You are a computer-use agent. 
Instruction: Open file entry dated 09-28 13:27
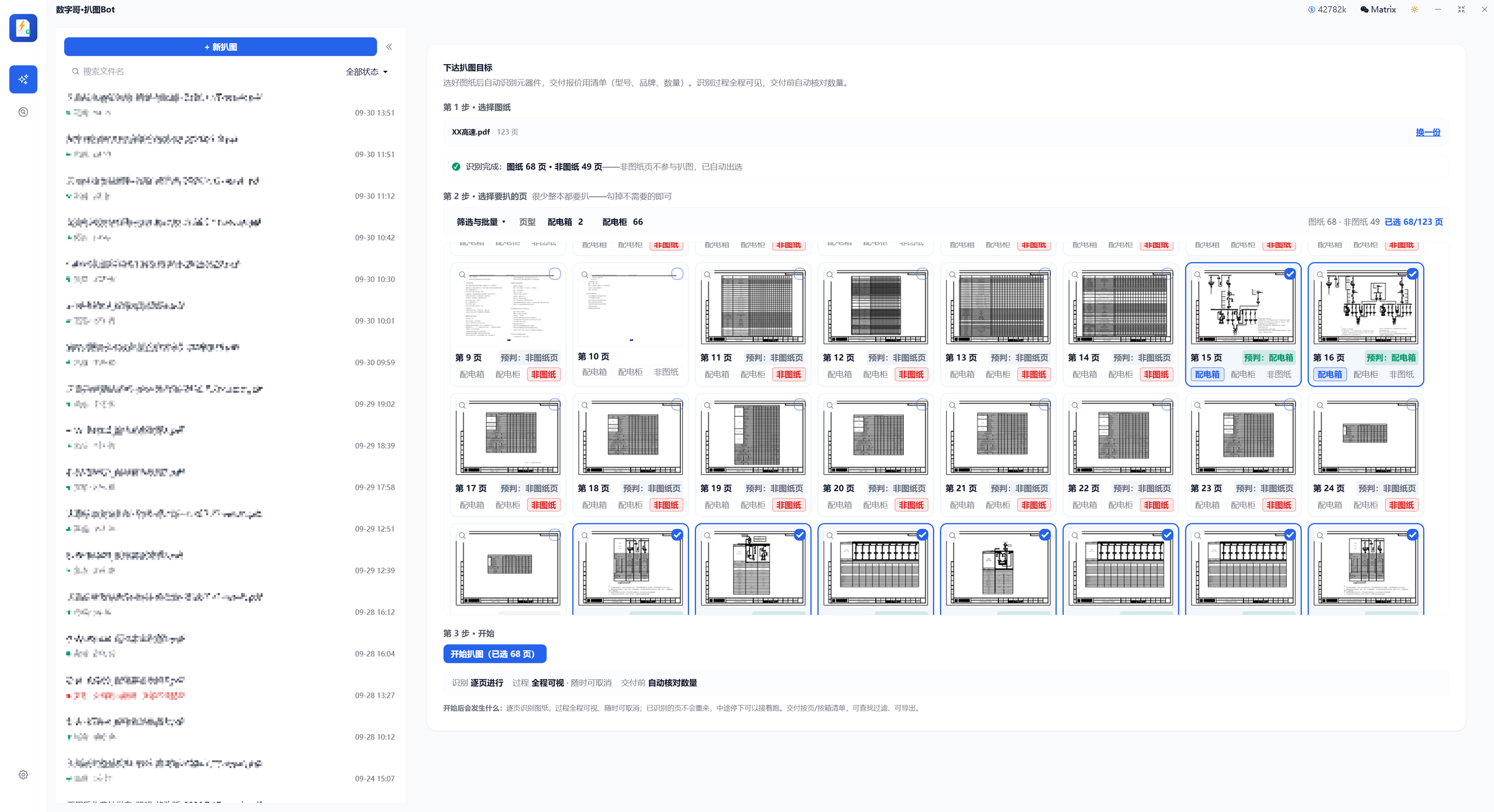[x=230, y=688]
